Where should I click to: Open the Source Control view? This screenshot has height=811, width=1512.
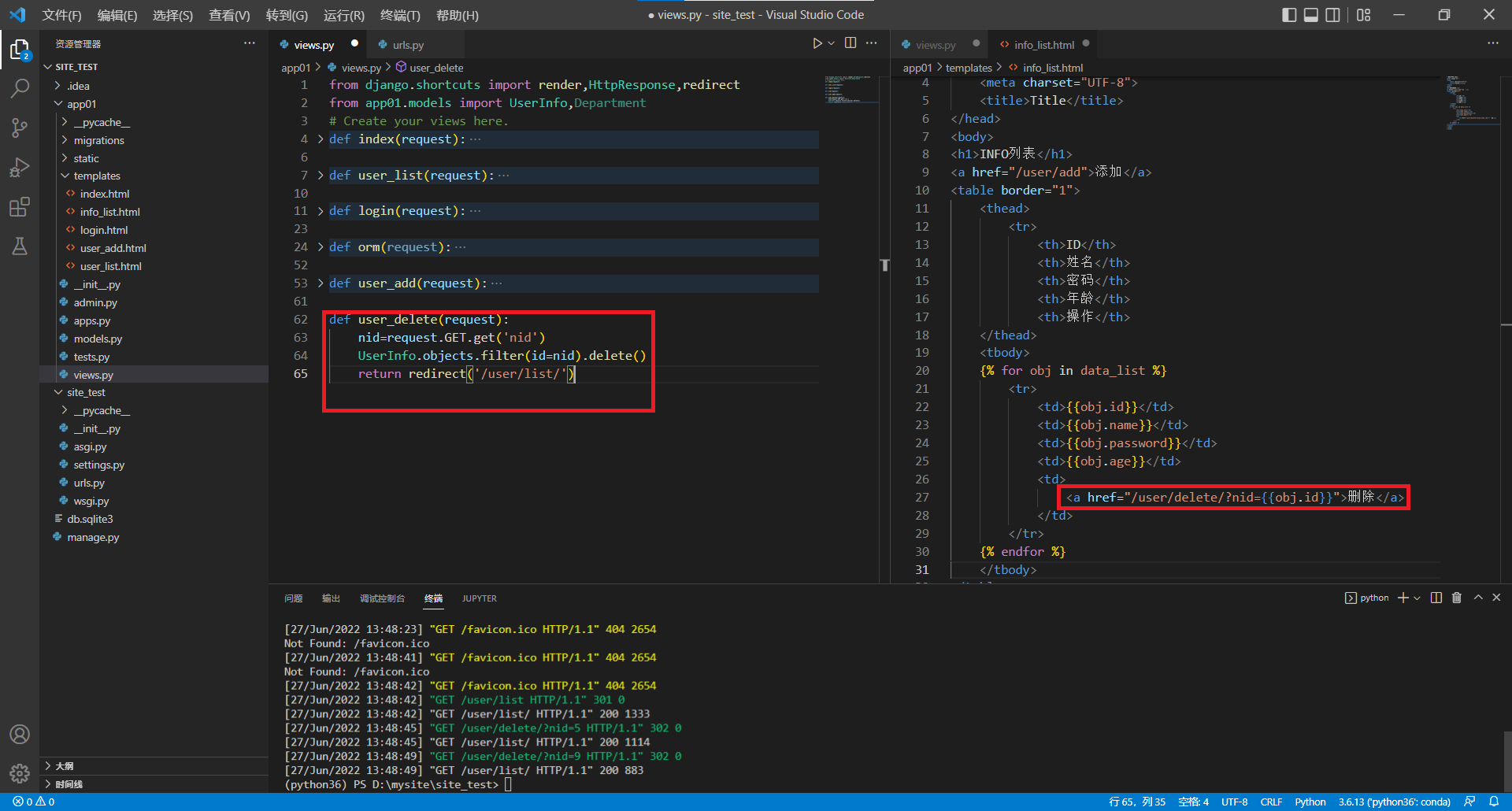pyautogui.click(x=20, y=128)
